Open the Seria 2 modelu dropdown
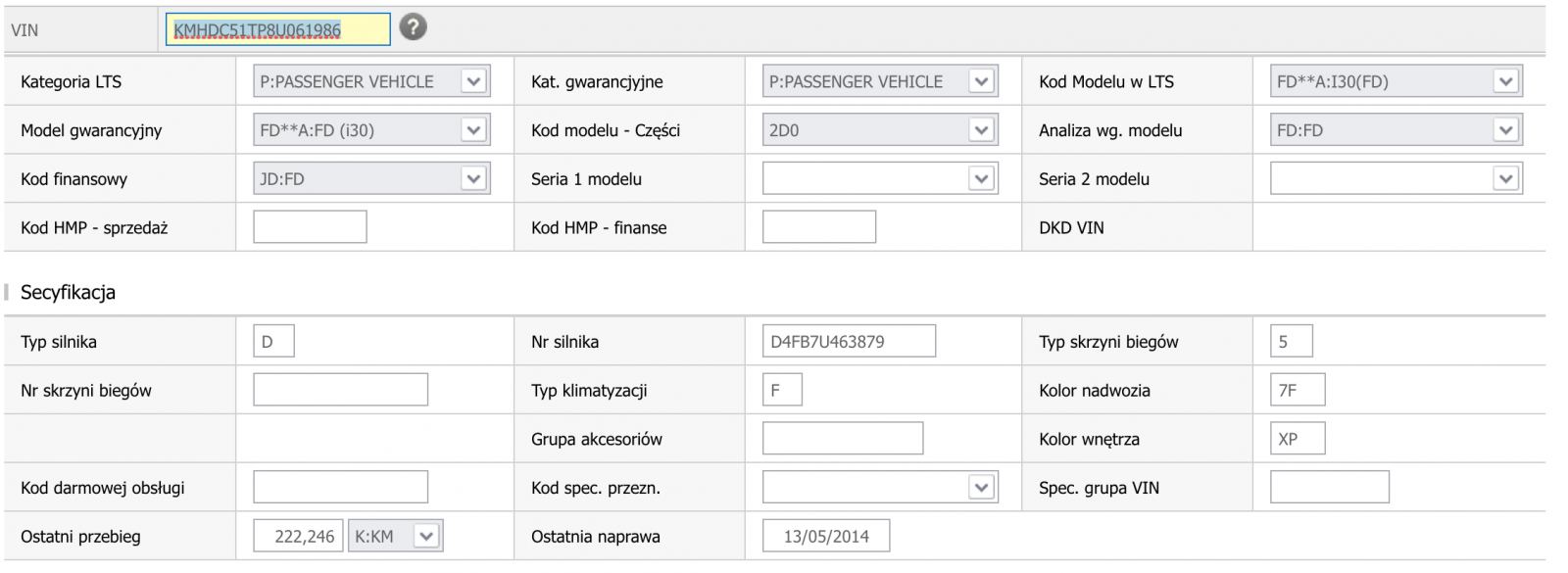Viewport: 1568px width, 573px height. tap(1396, 179)
